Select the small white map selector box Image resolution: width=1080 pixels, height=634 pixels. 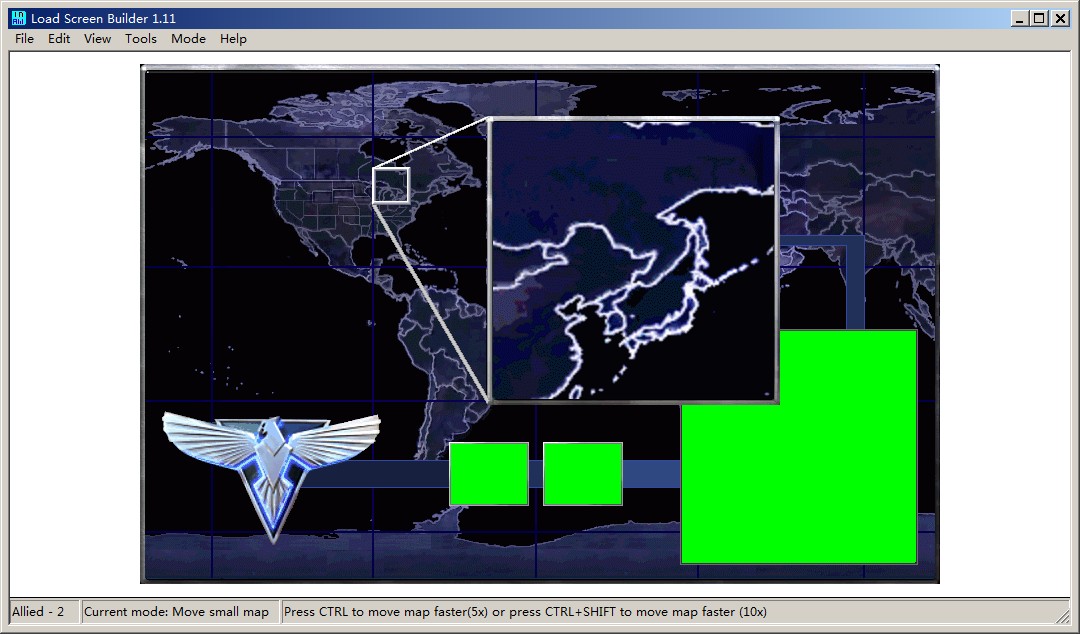tap(391, 185)
